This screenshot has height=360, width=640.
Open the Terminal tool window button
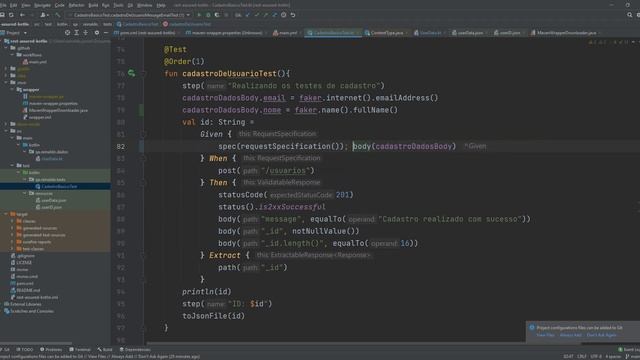click(80, 350)
